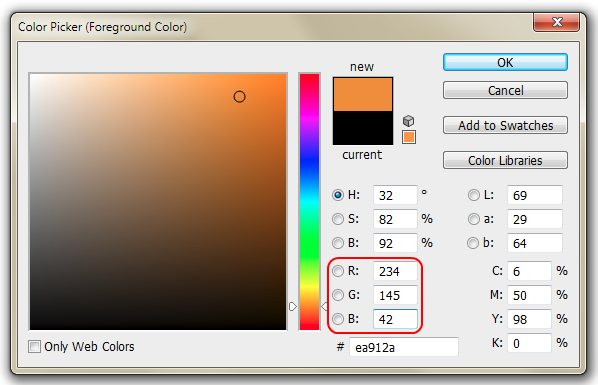Click the M magenta field showing 50
This screenshot has width=598, height=385.
point(529,295)
